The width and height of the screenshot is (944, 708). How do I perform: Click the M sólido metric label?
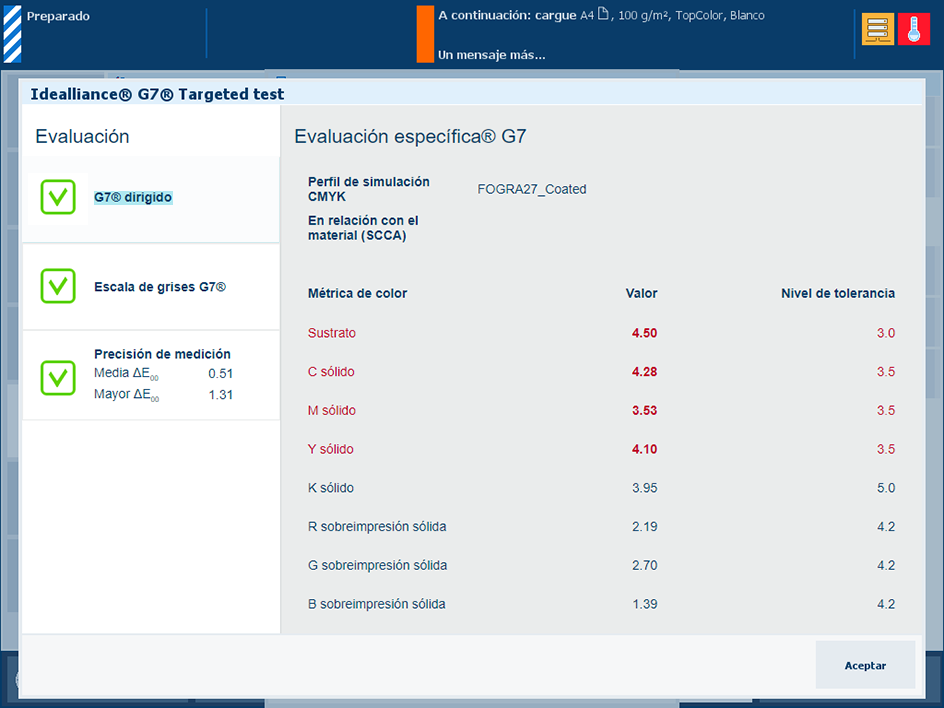point(332,410)
